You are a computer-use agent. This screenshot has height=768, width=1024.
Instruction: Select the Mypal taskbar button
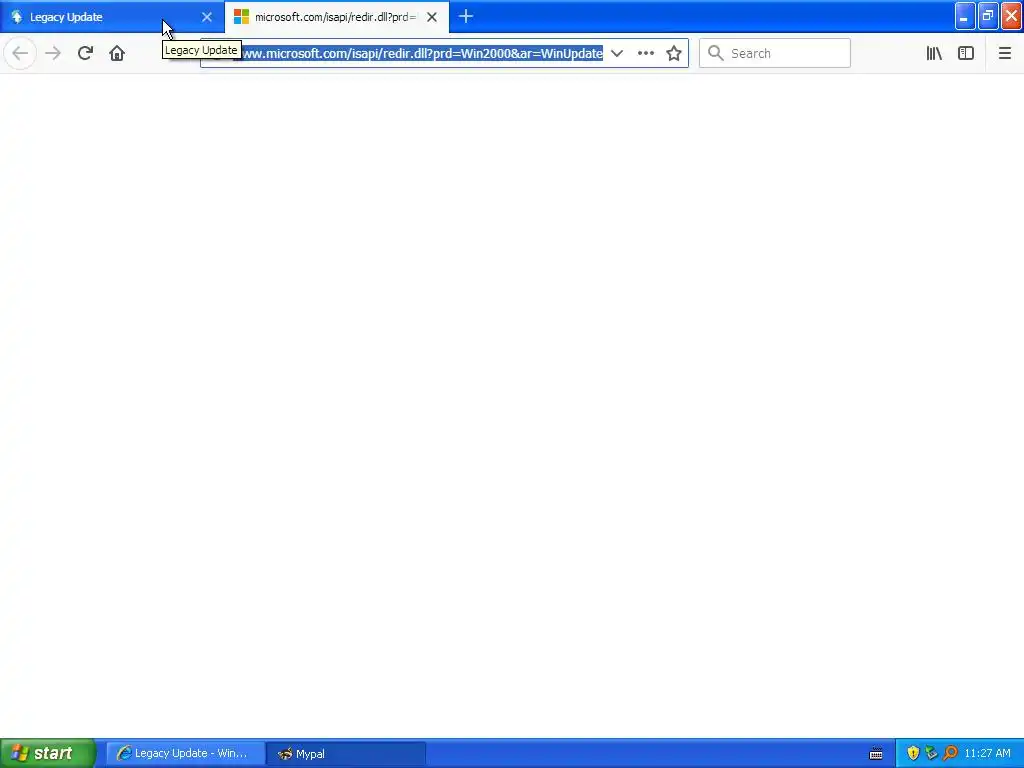coord(346,754)
